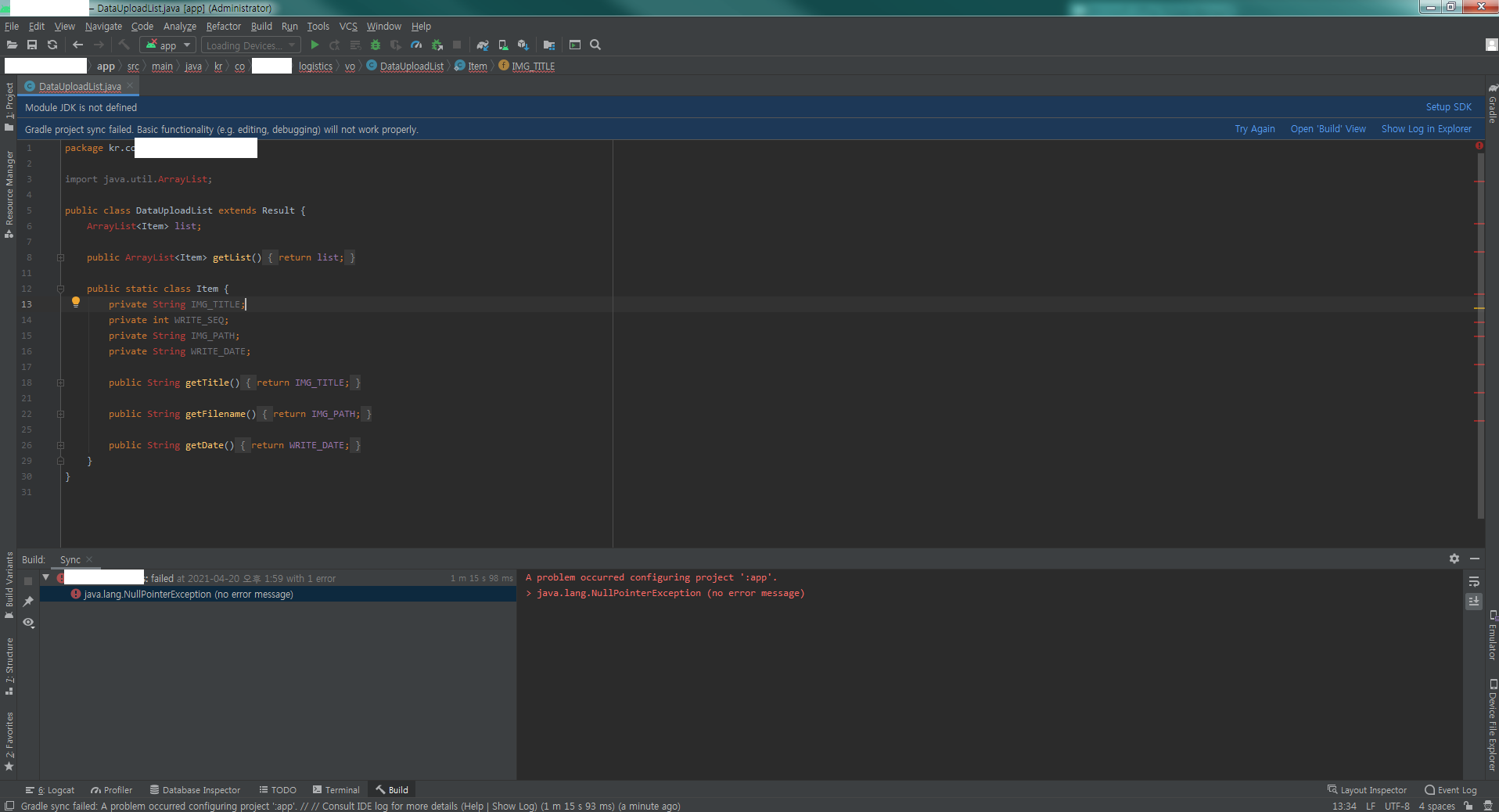Open the 'Loading Devices' device selector
This screenshot has height=812, width=1499.
(249, 45)
